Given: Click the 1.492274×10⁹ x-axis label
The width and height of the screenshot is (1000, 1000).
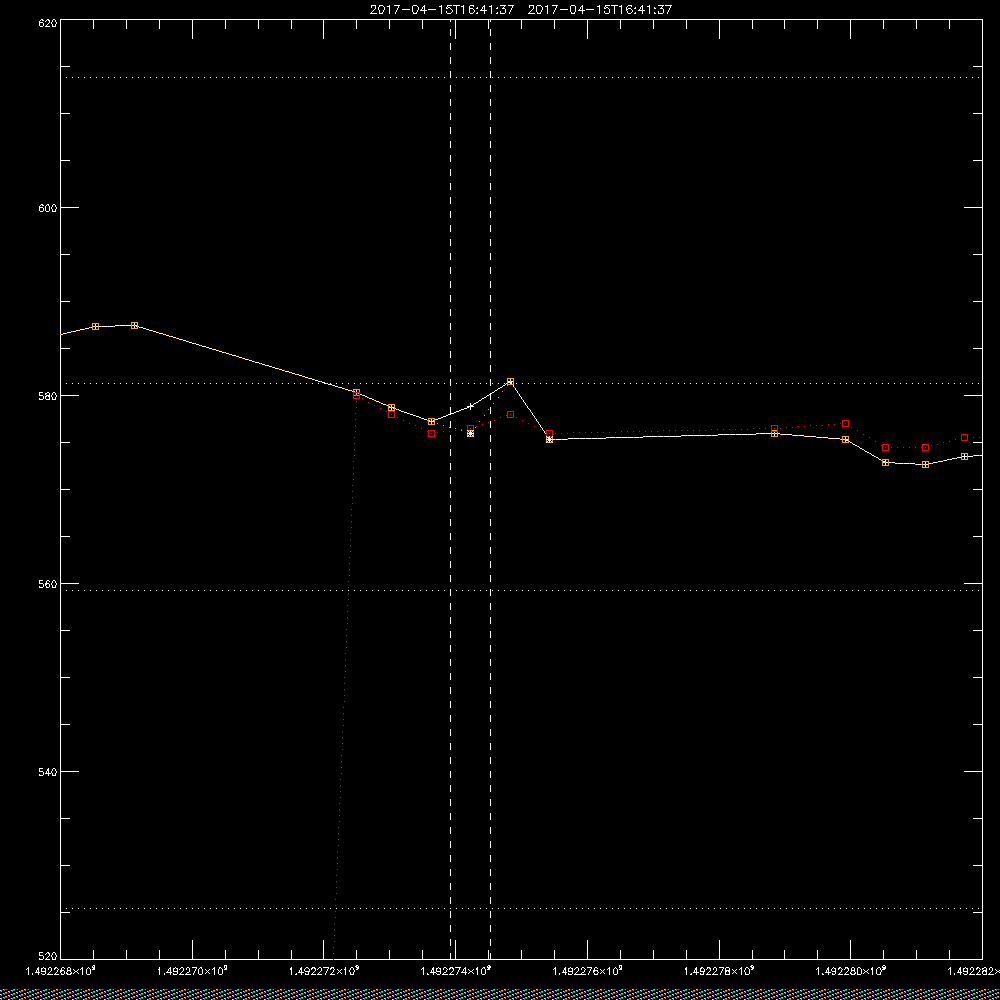Looking at the screenshot, I should tap(456, 970).
